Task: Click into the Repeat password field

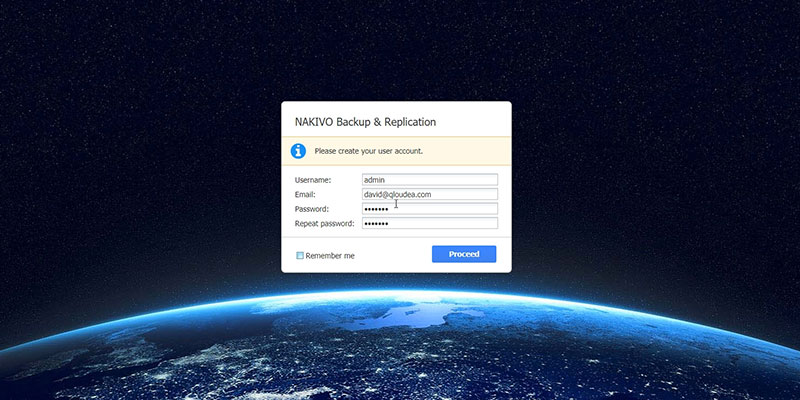Action: click(430, 223)
